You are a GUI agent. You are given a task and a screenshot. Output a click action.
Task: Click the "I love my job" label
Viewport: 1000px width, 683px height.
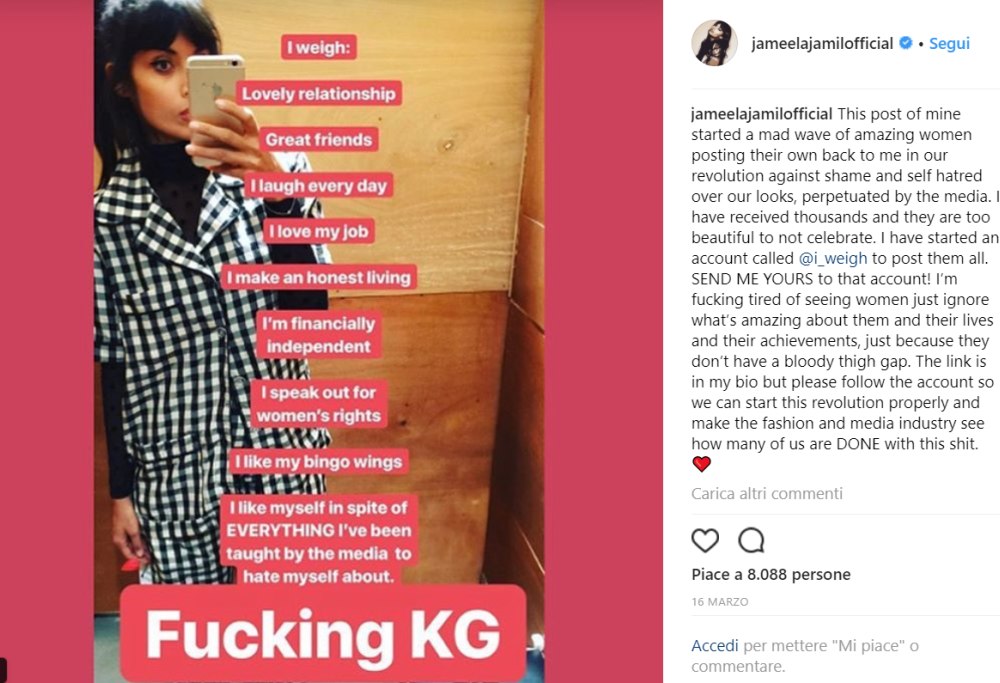pyautogui.click(x=319, y=231)
